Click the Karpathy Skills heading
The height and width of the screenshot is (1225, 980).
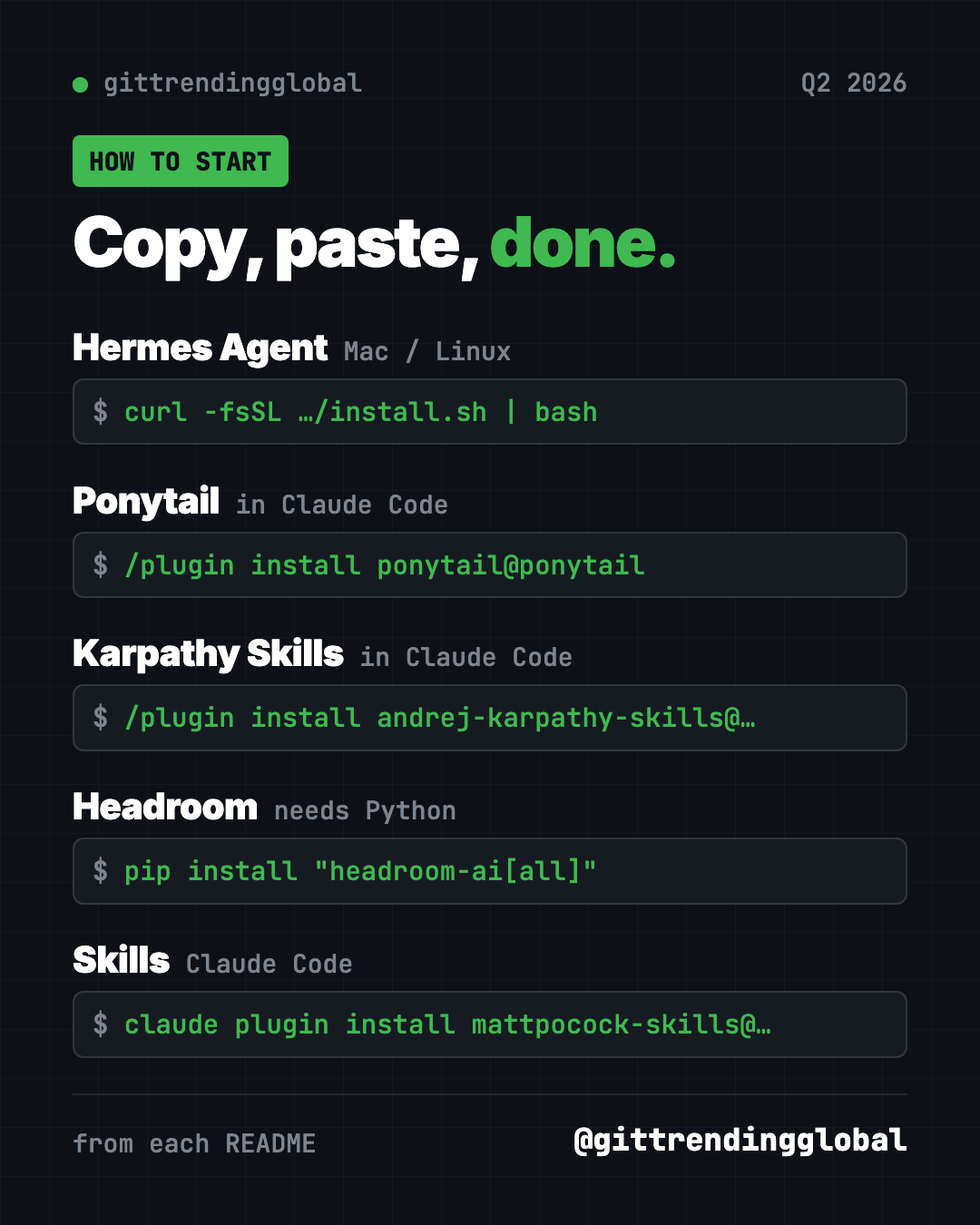(x=208, y=654)
